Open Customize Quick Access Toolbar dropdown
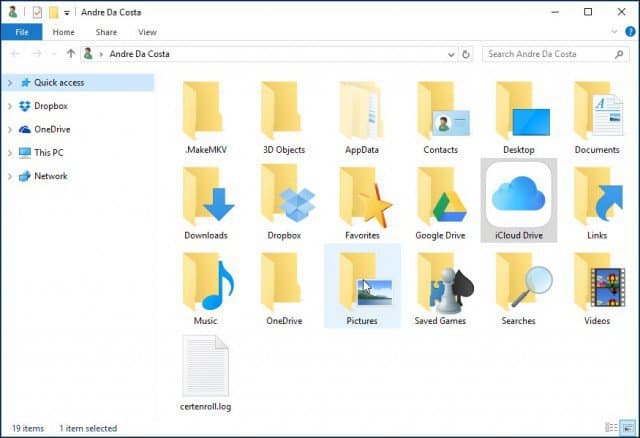The image size is (640, 438). click(x=67, y=13)
